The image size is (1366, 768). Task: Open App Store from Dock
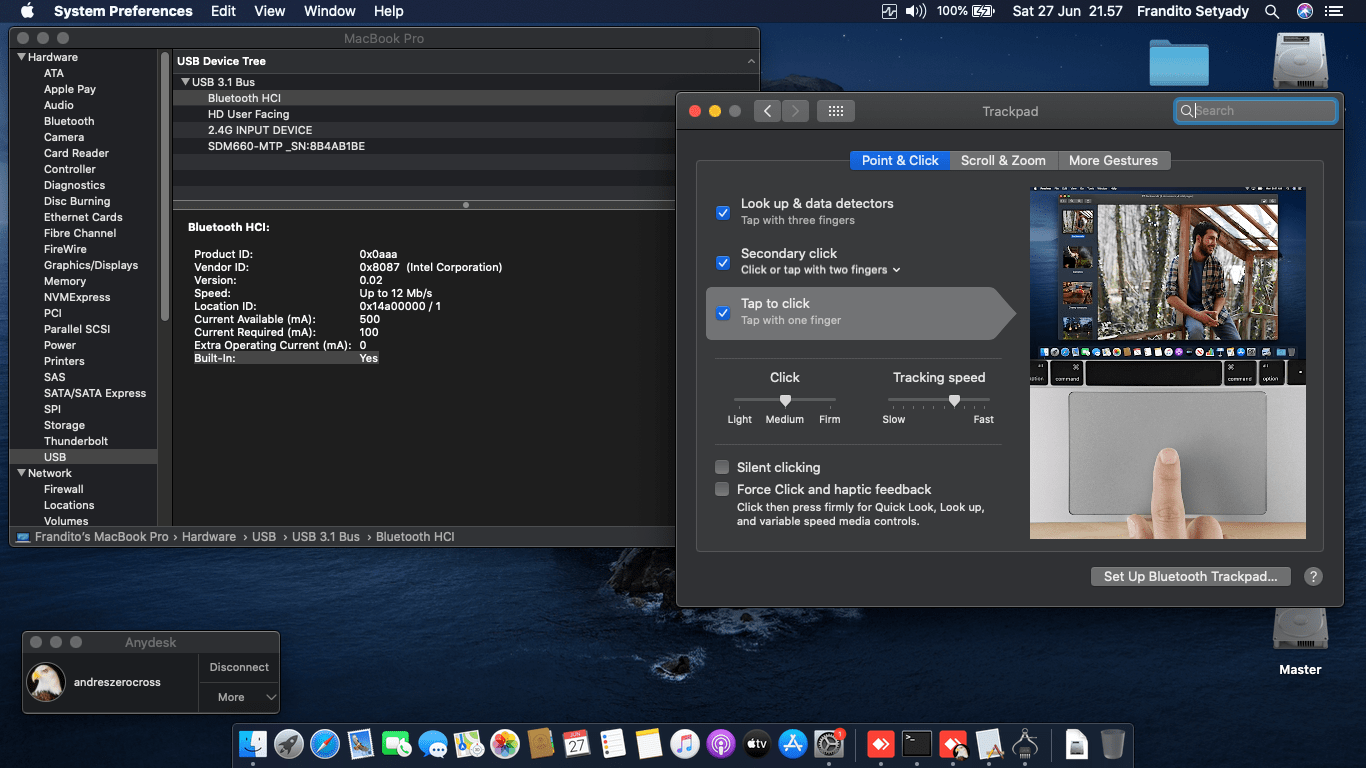coord(793,744)
